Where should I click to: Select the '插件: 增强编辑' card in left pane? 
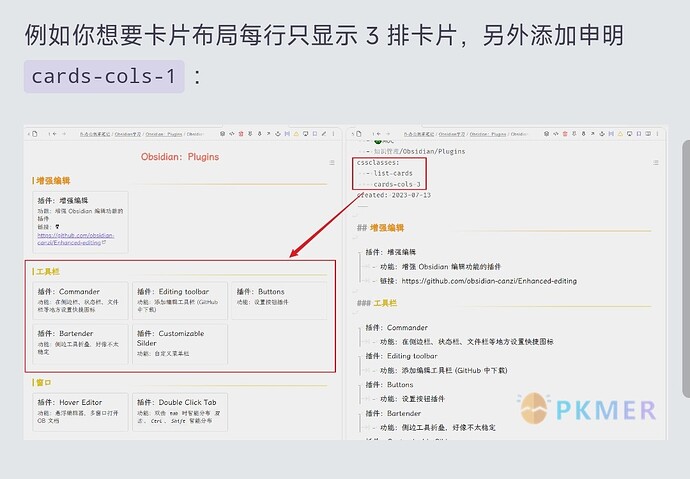(x=80, y=222)
